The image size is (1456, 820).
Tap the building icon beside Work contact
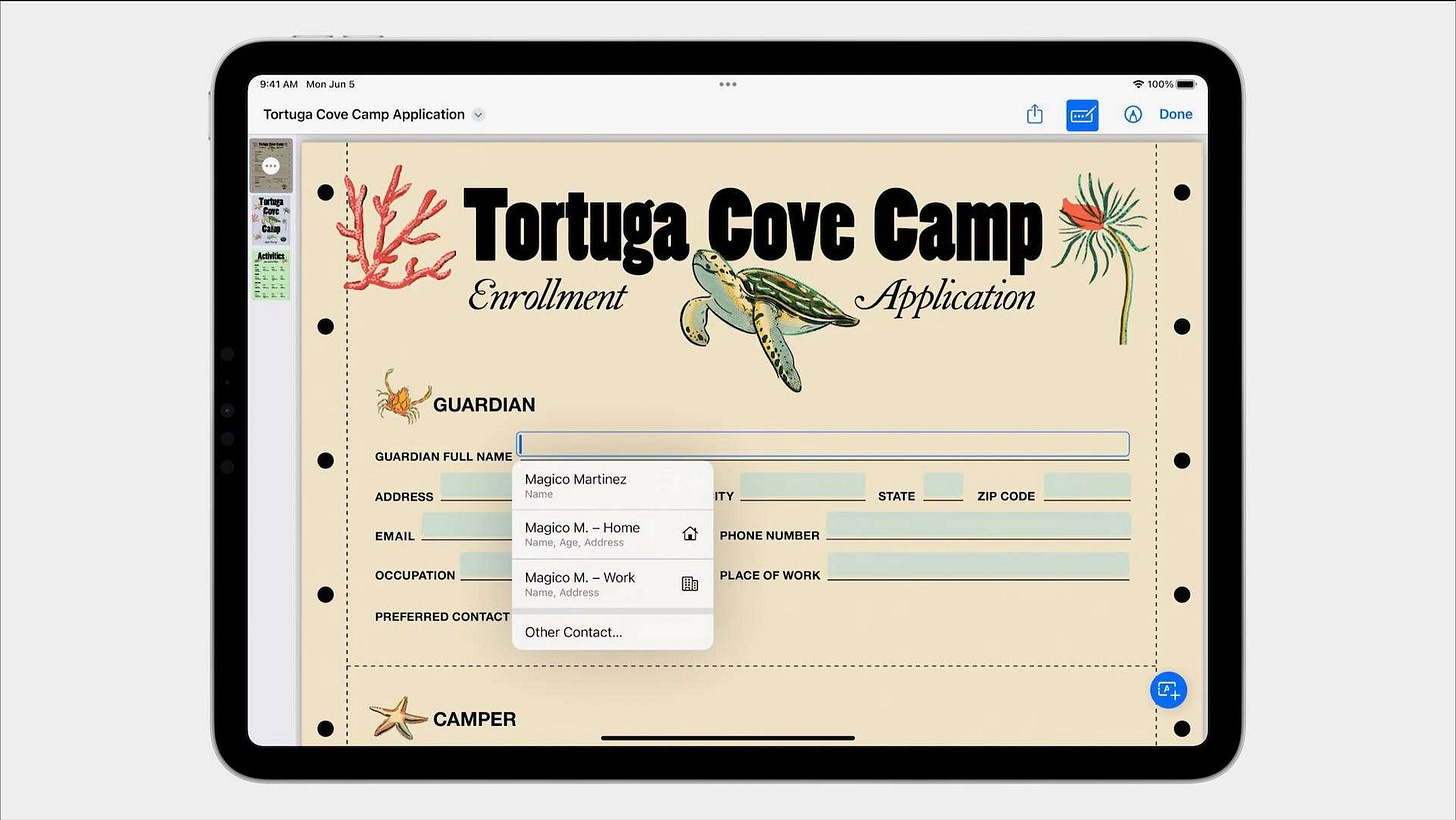click(x=689, y=584)
